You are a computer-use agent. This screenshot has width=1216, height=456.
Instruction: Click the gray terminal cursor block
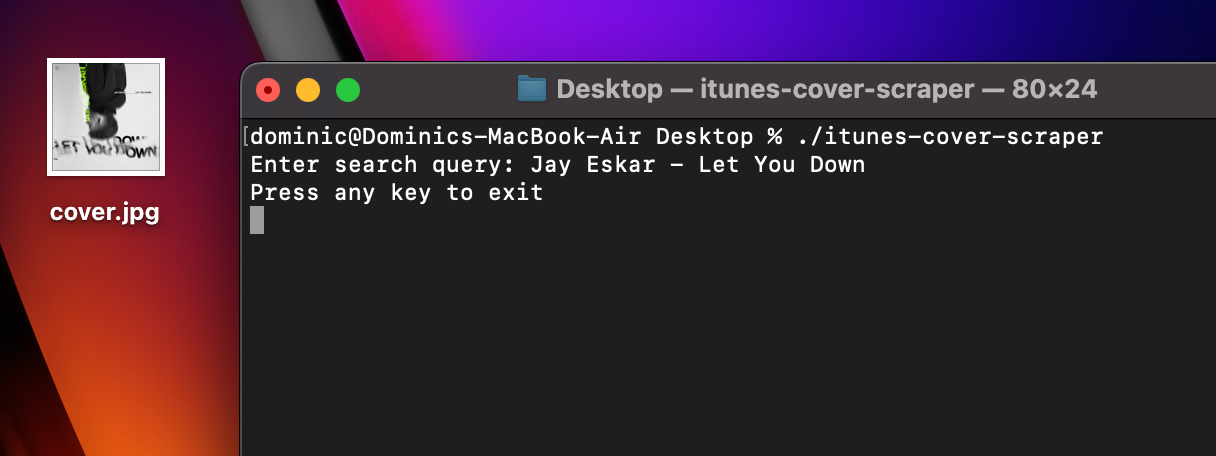pos(257,220)
